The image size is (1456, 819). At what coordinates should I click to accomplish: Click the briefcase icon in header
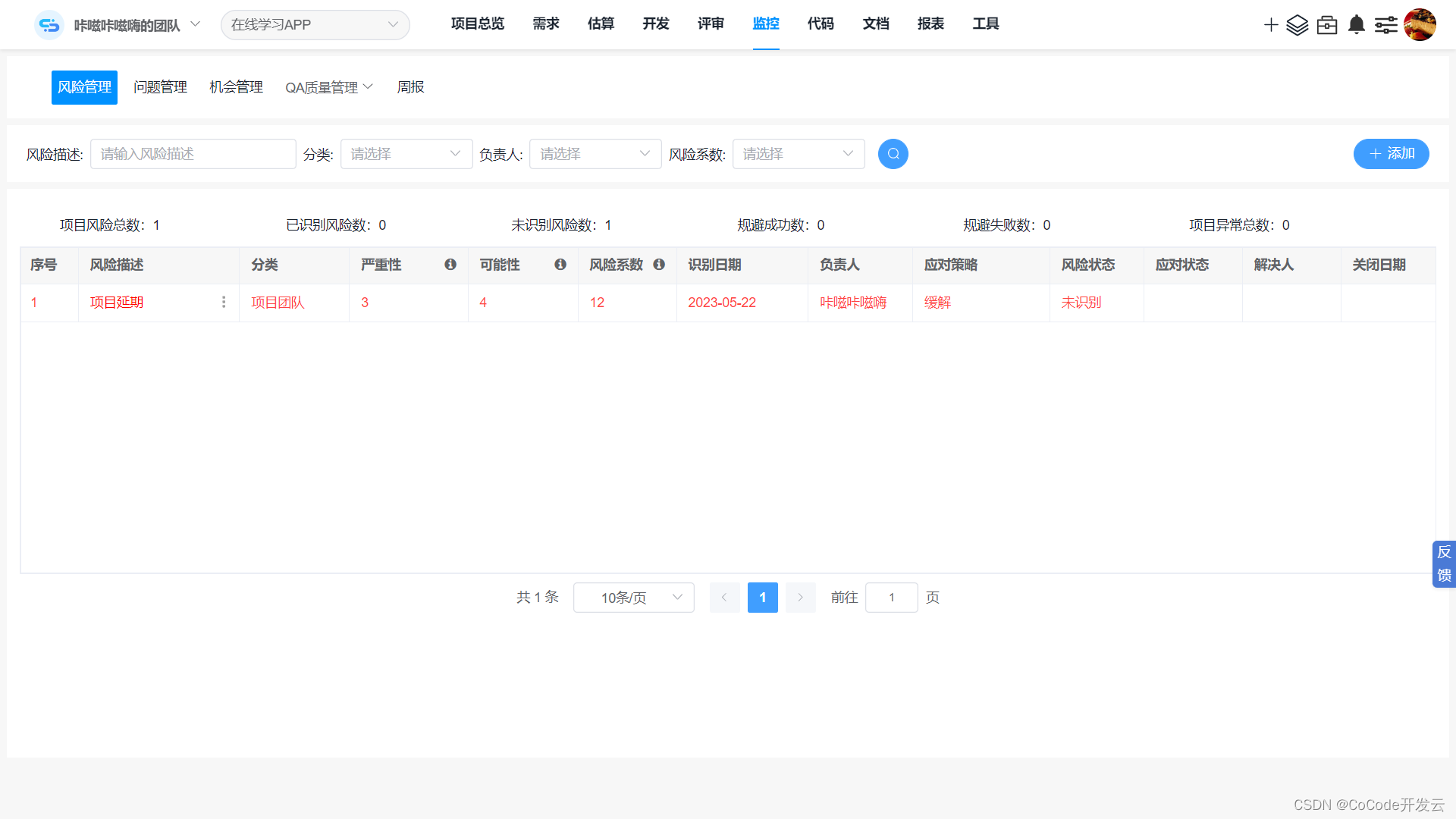[x=1327, y=25]
